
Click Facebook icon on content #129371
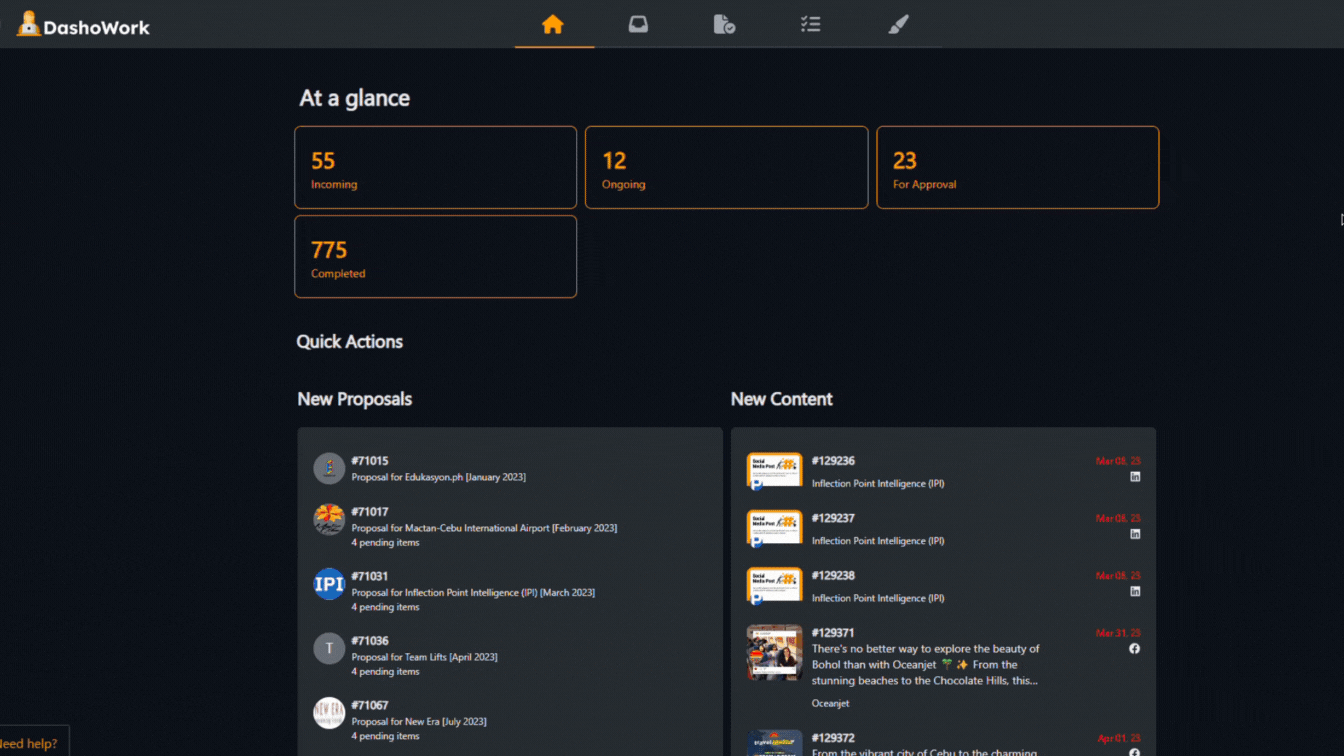pos(1135,649)
